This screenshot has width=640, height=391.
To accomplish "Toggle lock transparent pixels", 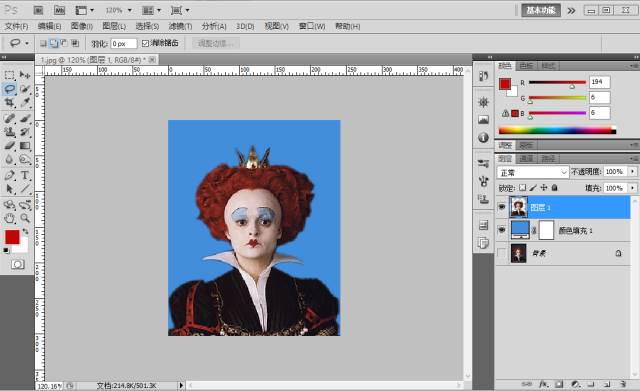I will [522, 188].
